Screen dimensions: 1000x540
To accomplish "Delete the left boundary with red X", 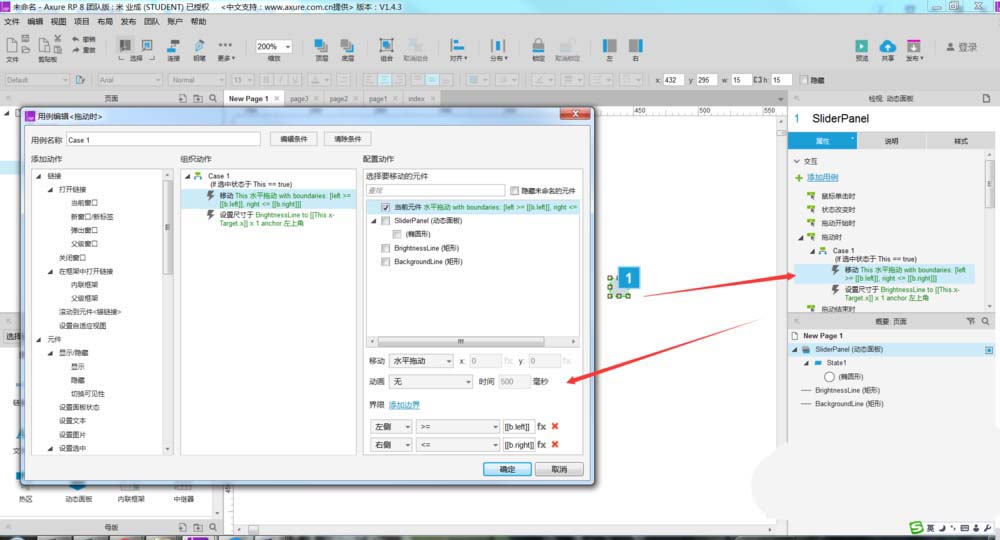I will [x=555, y=427].
